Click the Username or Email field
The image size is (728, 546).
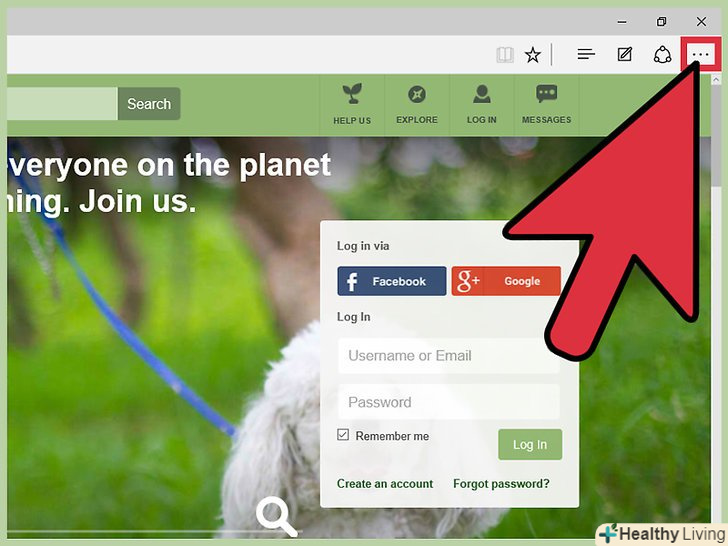point(448,356)
